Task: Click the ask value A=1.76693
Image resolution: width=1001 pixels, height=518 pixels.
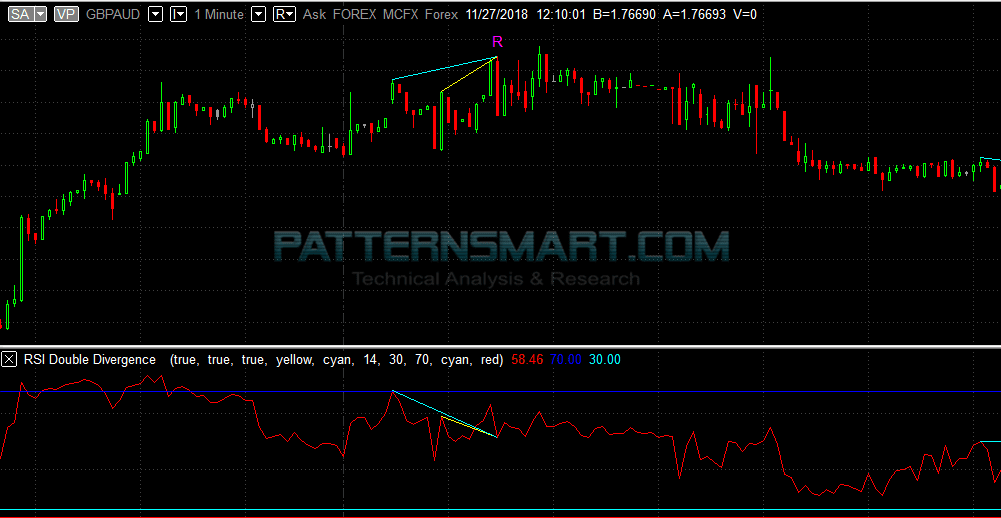Action: [x=693, y=14]
